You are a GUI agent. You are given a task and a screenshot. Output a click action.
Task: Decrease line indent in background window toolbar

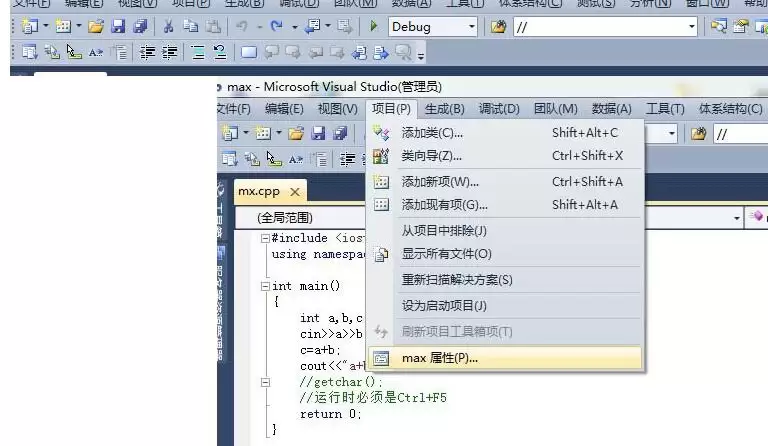click(147, 52)
